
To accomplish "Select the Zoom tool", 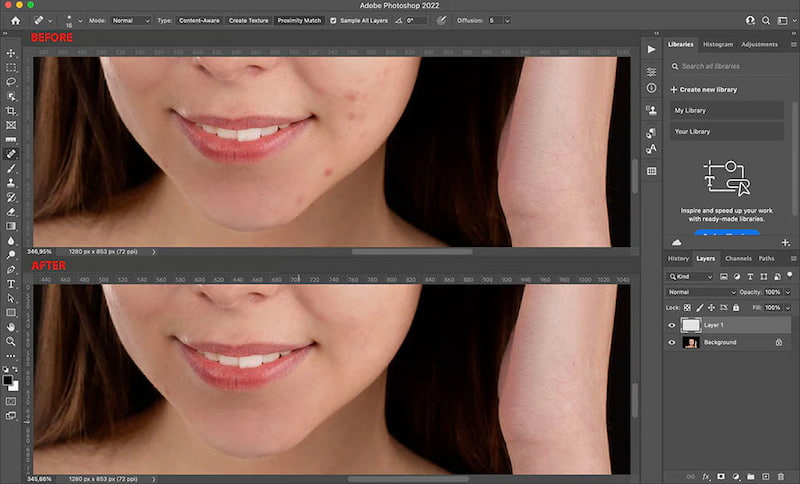I will 11,341.
